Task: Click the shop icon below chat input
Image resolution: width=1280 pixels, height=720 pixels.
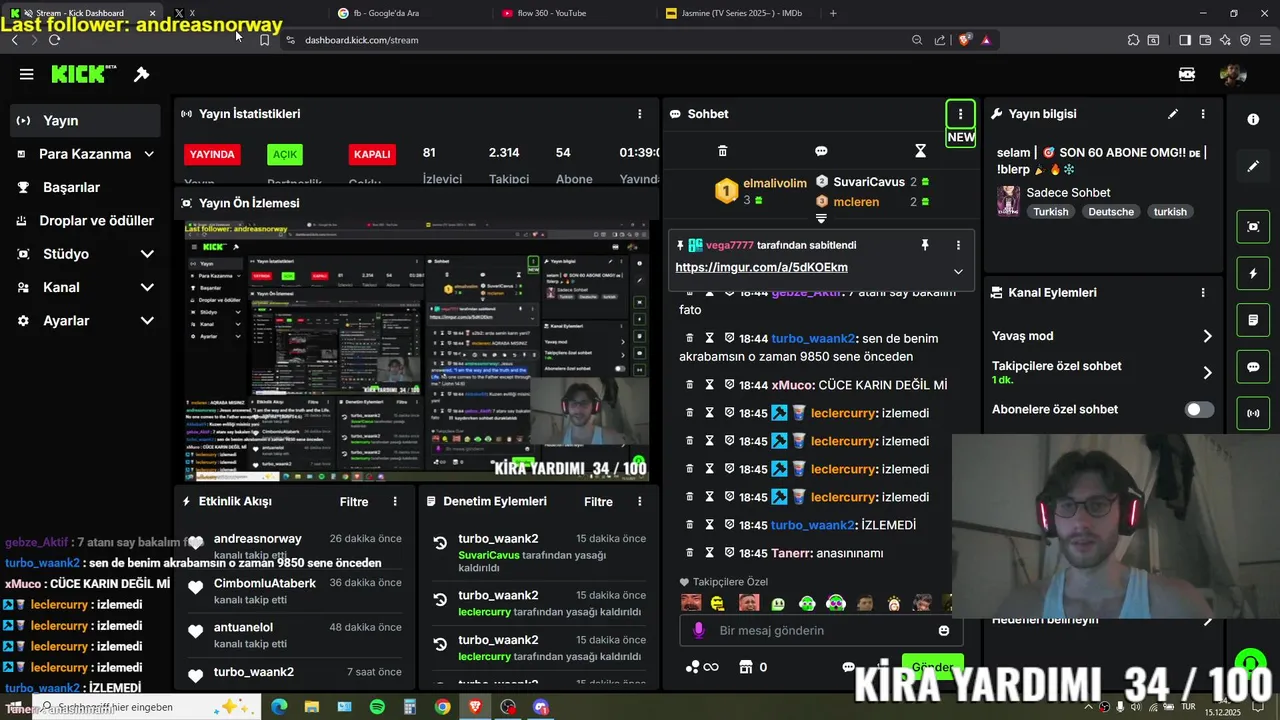Action: [x=744, y=667]
